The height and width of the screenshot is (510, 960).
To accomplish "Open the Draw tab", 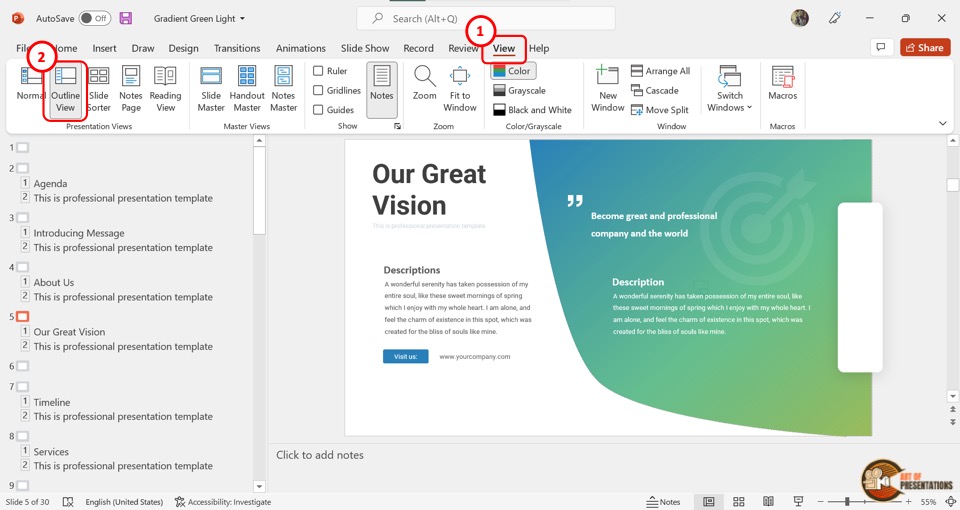I will pyautogui.click(x=143, y=48).
